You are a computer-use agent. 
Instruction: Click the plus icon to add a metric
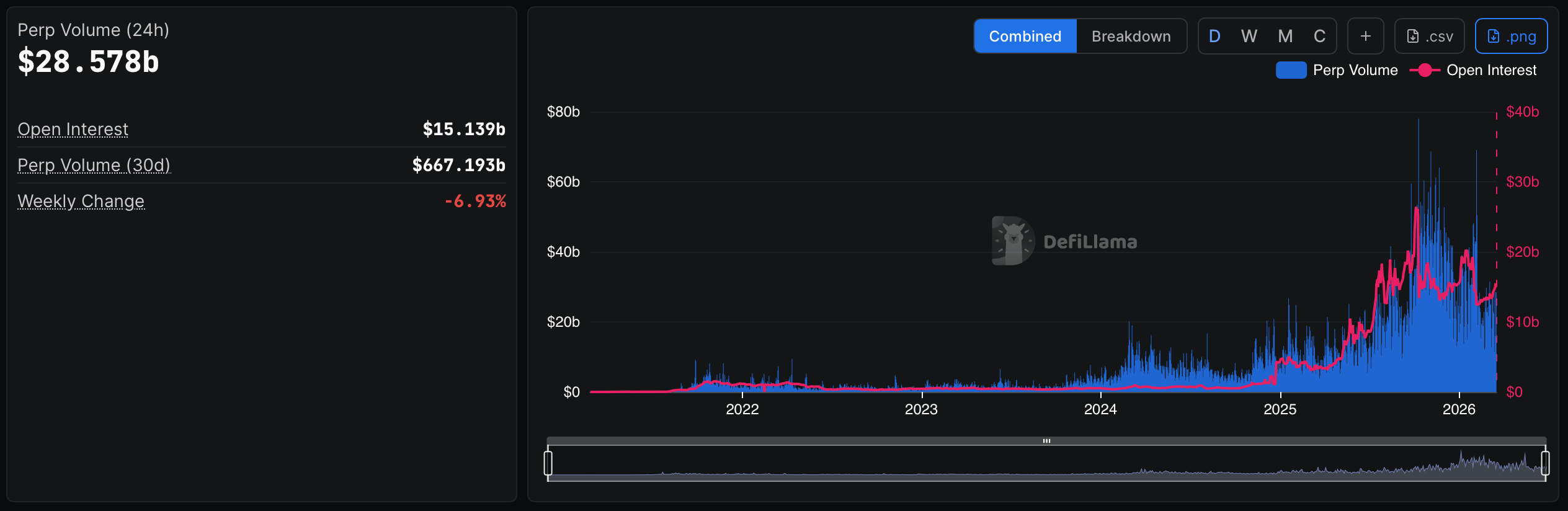tap(1365, 37)
